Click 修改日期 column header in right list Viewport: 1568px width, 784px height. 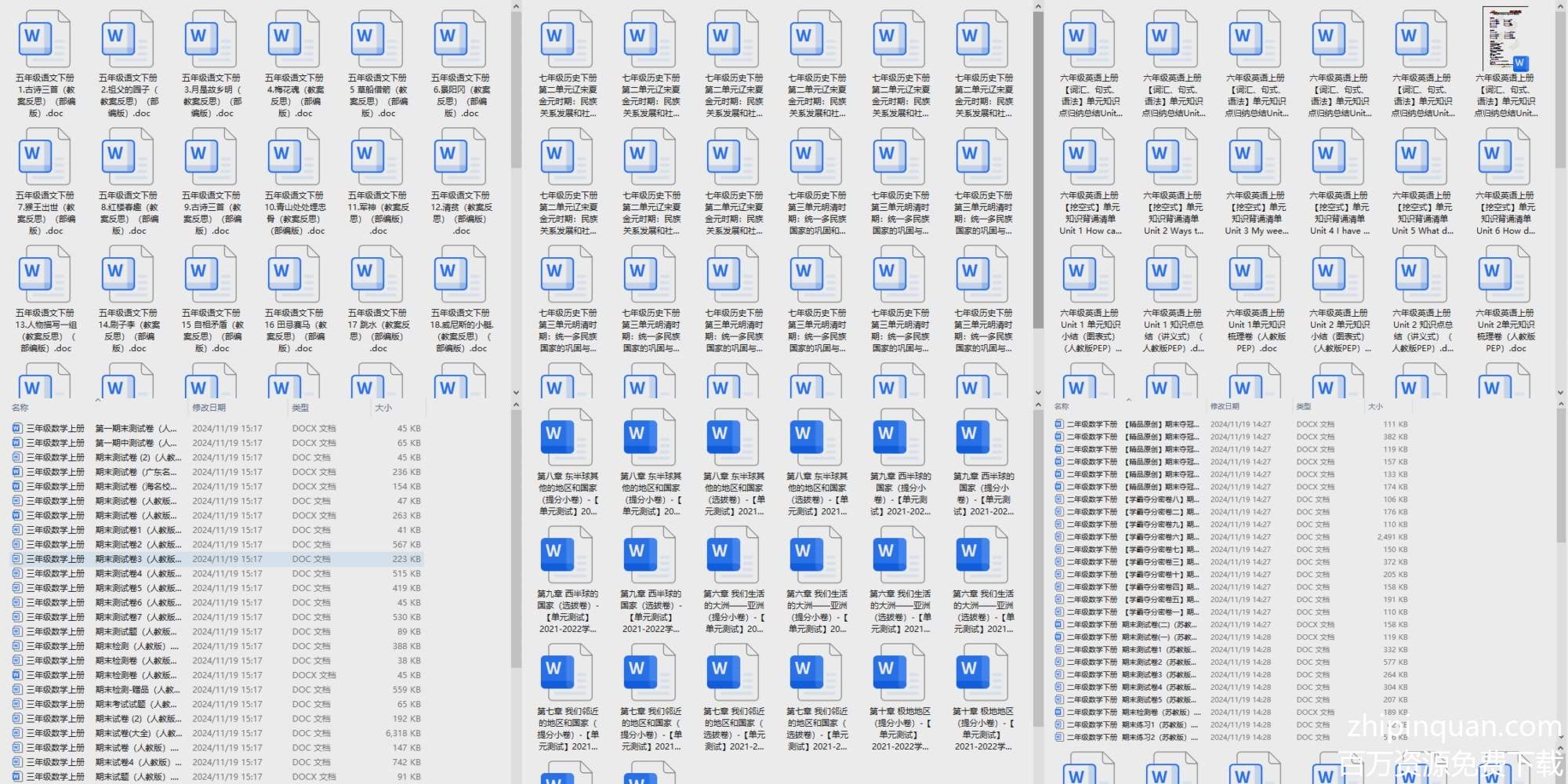click(x=1225, y=406)
